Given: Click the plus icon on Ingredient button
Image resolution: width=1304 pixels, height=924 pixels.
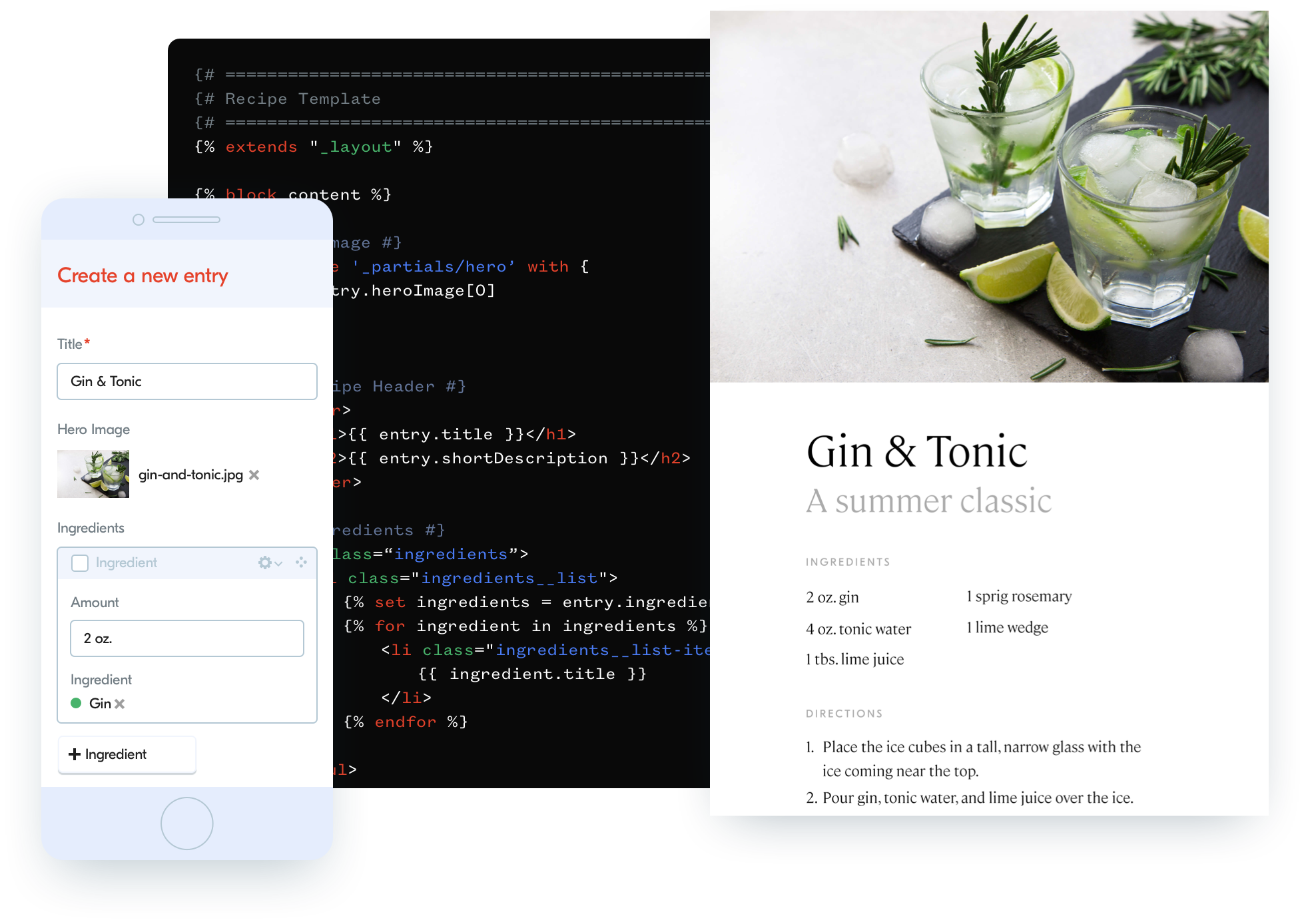Looking at the screenshot, I should tap(75, 754).
